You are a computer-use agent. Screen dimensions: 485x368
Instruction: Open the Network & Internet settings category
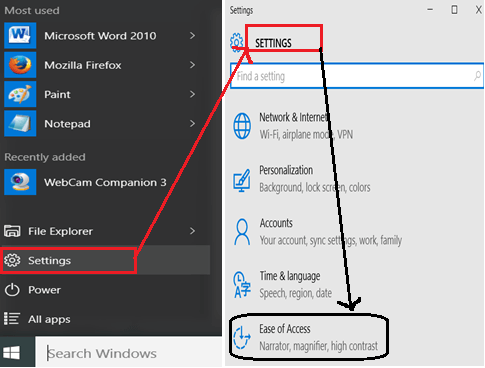pos(293,126)
